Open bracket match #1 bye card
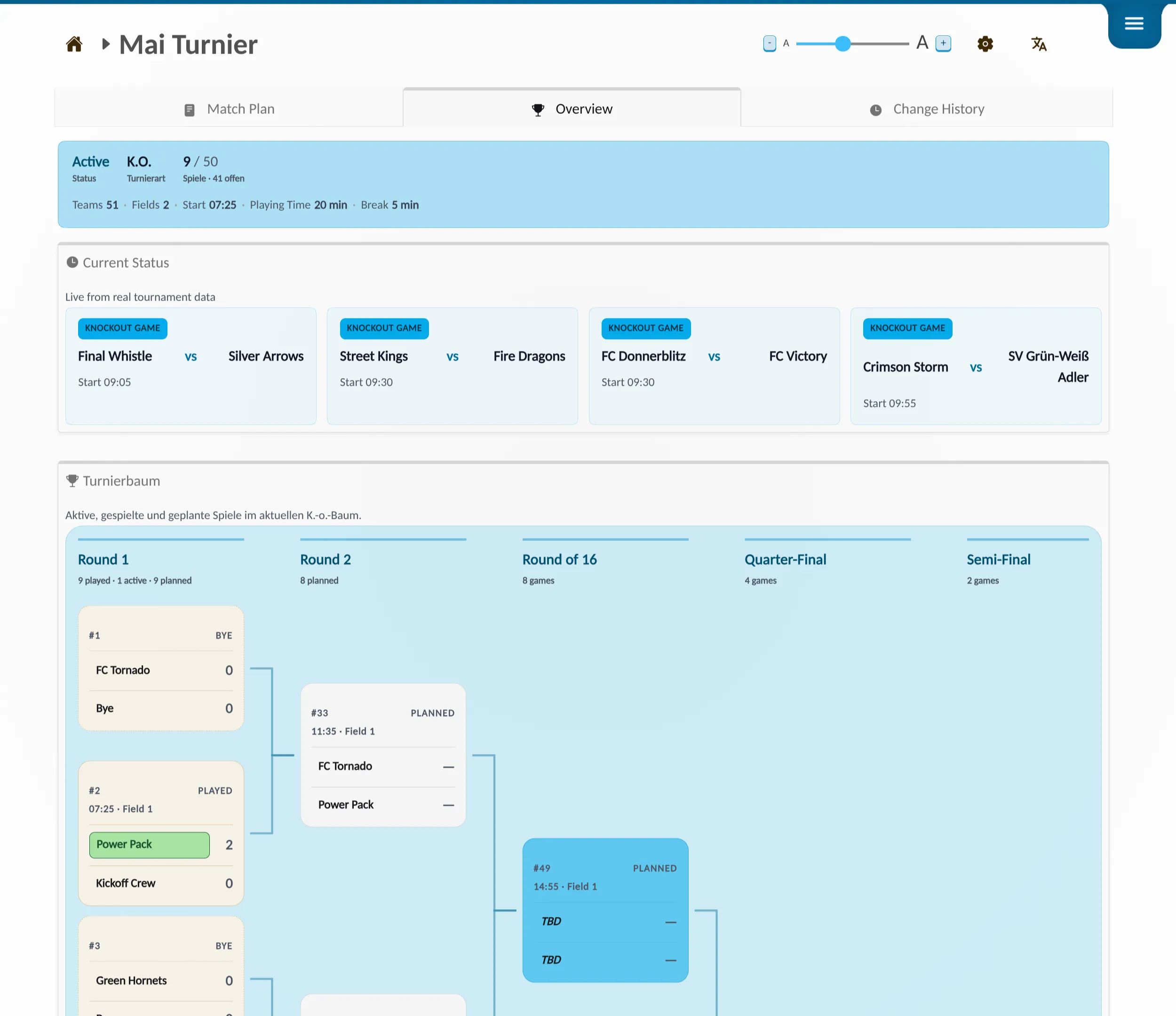This screenshot has height=1016, width=1176. click(161, 668)
